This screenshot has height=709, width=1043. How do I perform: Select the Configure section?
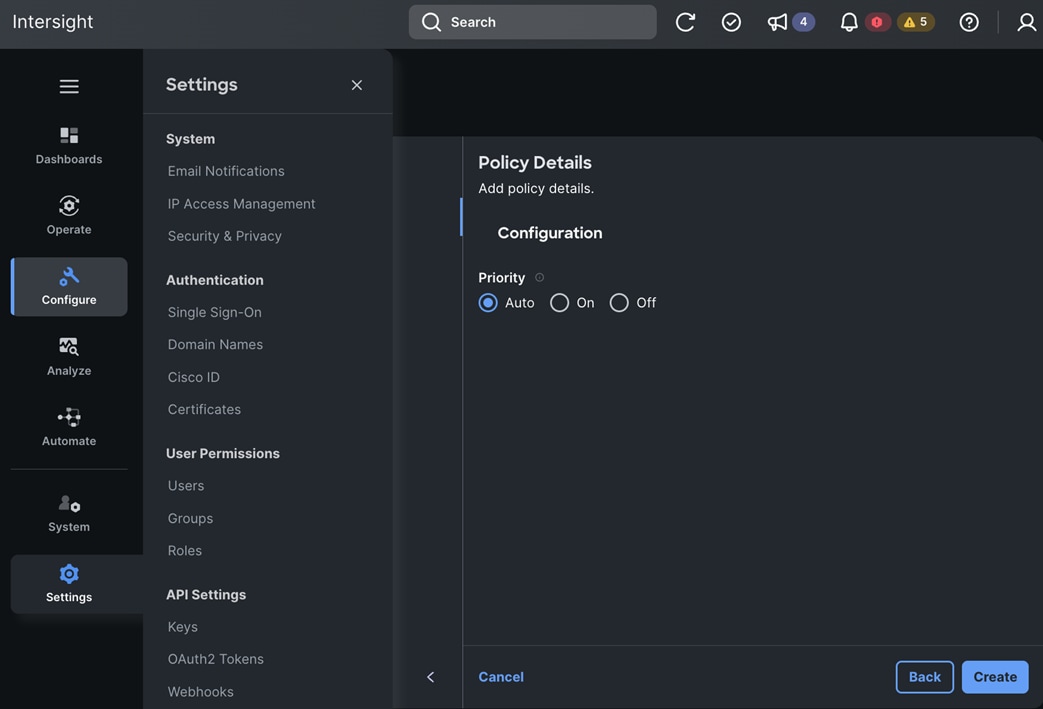pos(69,287)
